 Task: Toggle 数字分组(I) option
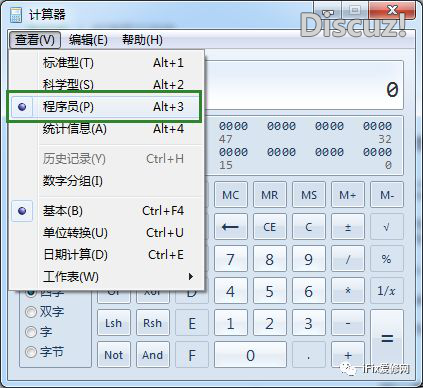(106, 181)
